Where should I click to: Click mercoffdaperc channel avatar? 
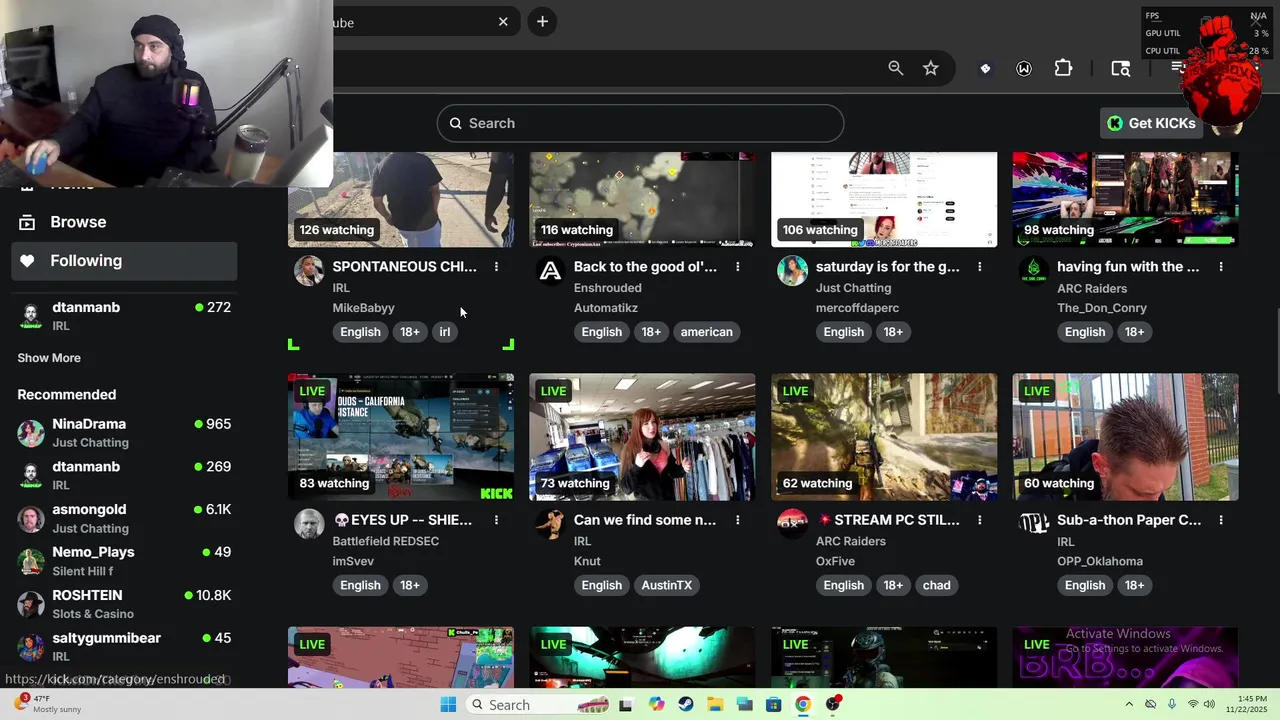(793, 271)
